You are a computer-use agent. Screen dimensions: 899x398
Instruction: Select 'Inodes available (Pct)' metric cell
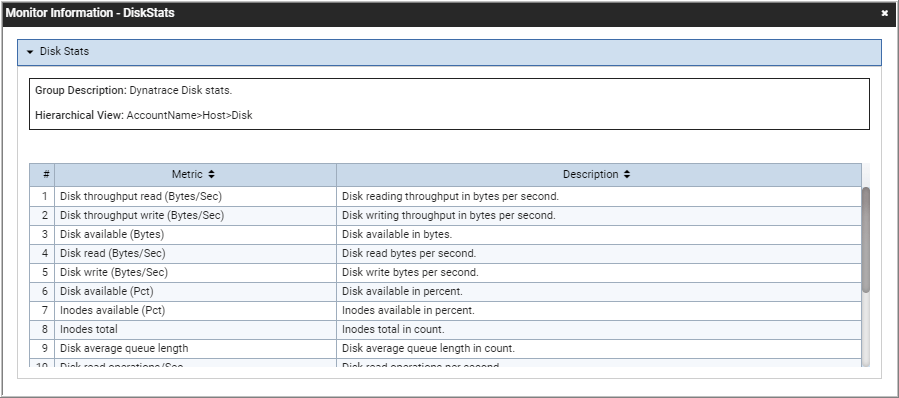point(196,310)
